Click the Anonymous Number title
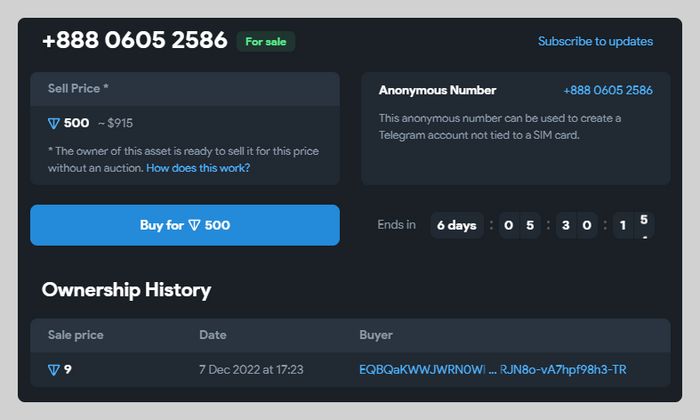The height and width of the screenshot is (420, 700). click(437, 90)
